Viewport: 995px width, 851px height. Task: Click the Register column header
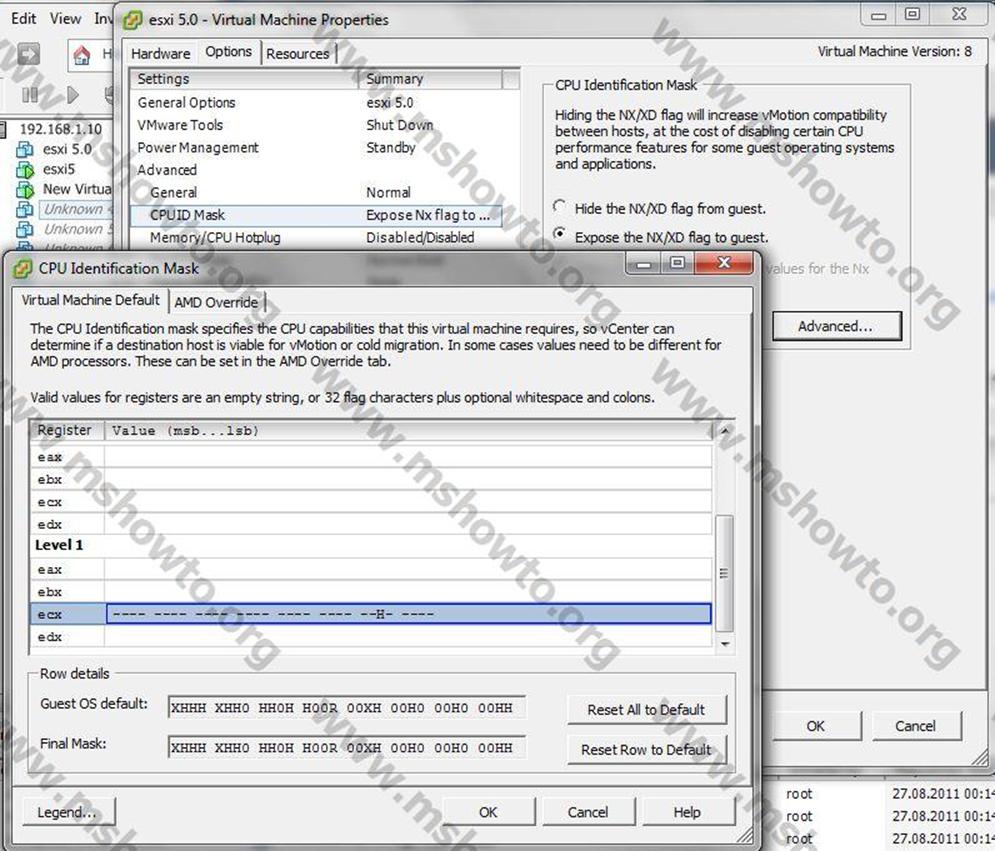coord(67,430)
